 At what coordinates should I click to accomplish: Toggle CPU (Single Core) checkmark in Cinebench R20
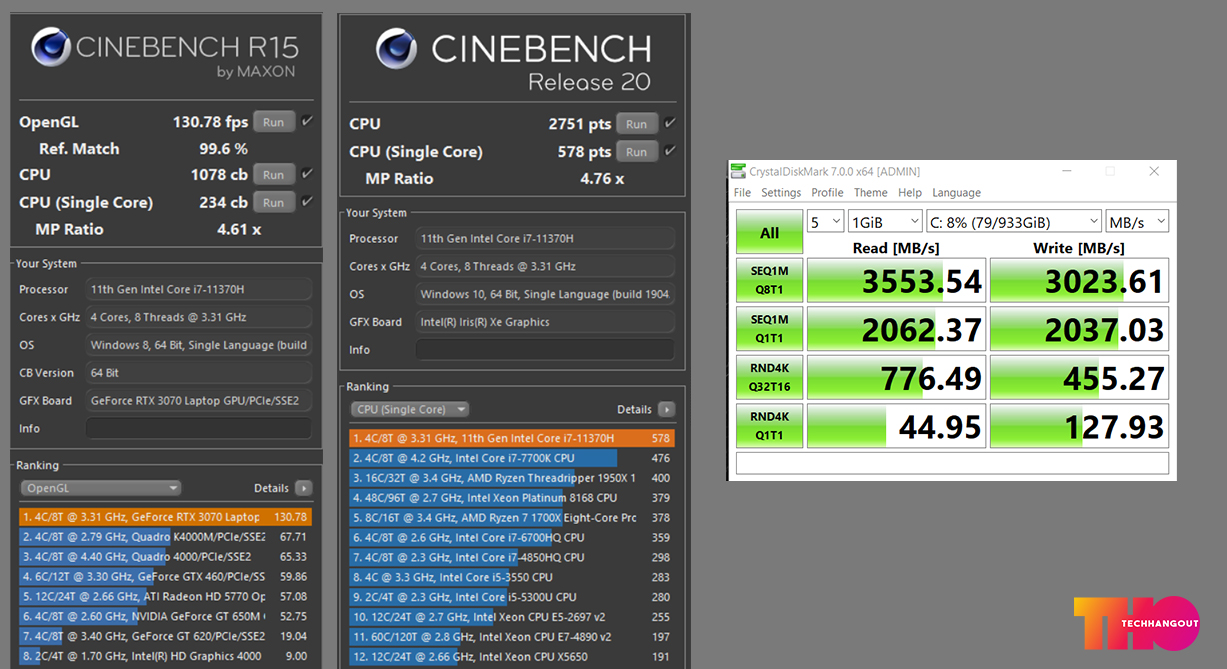[x=670, y=152]
